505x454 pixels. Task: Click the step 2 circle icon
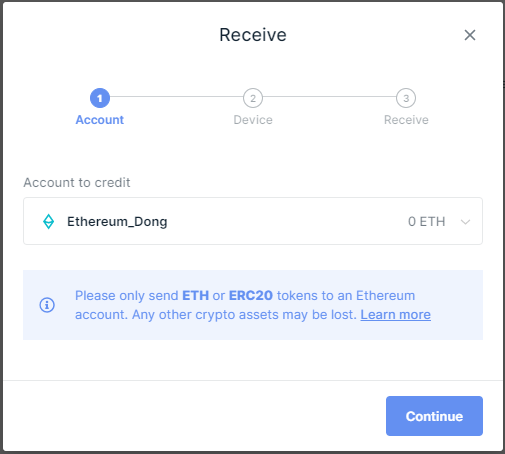tap(253, 98)
